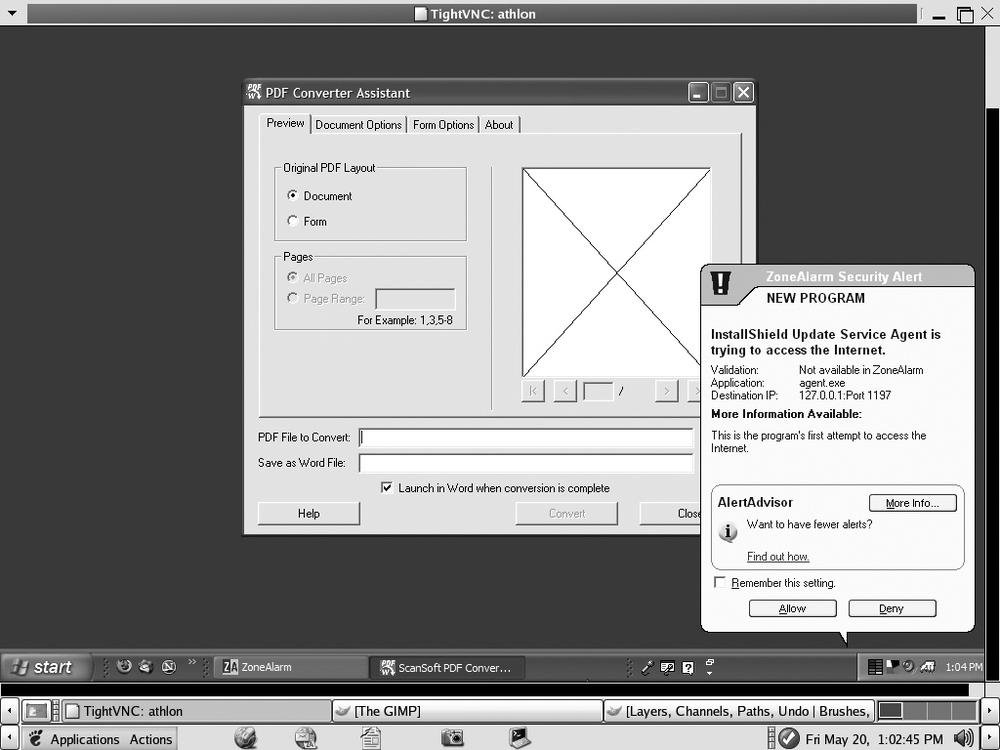This screenshot has height=750, width=1000.
Task: Click the AlertAdvisor info icon
Action: (729, 531)
